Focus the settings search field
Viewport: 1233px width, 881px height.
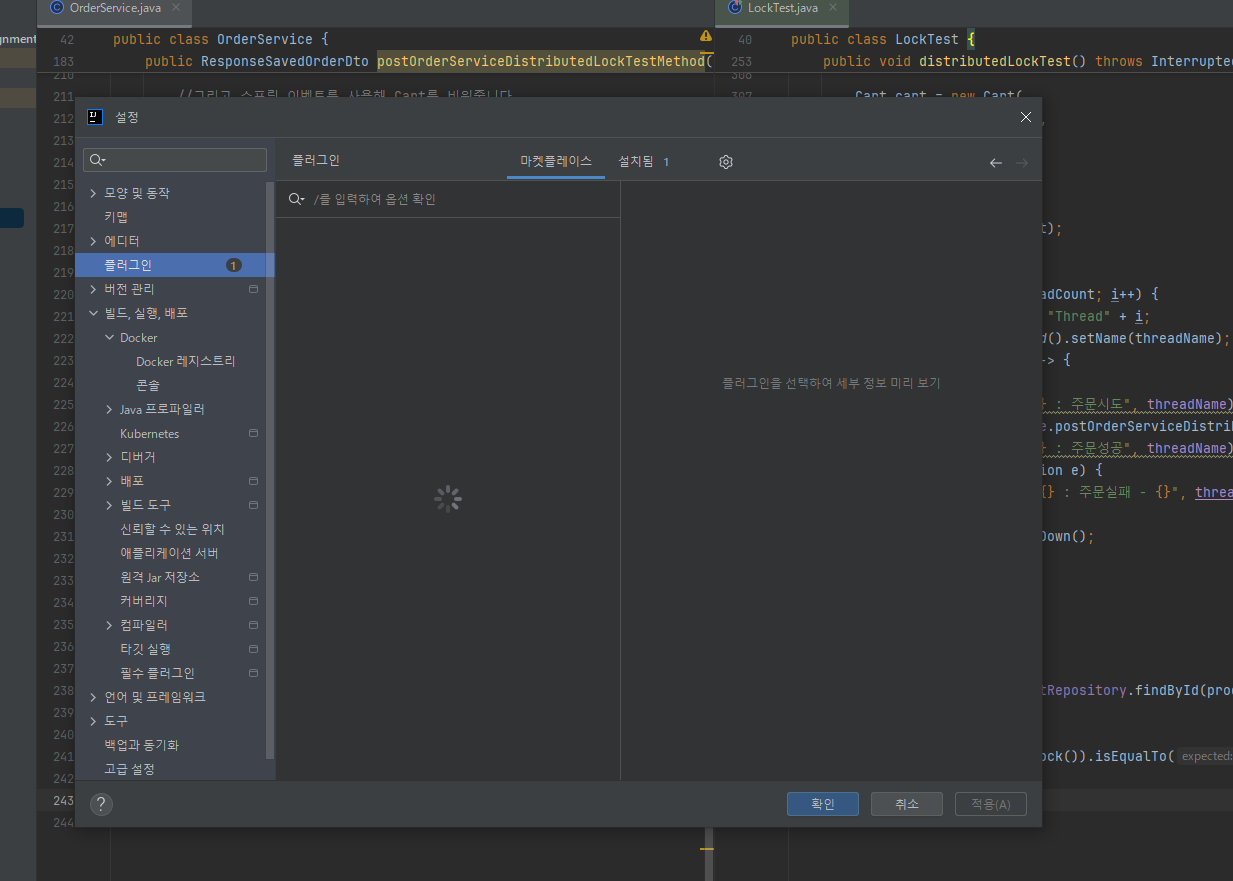(x=175, y=160)
